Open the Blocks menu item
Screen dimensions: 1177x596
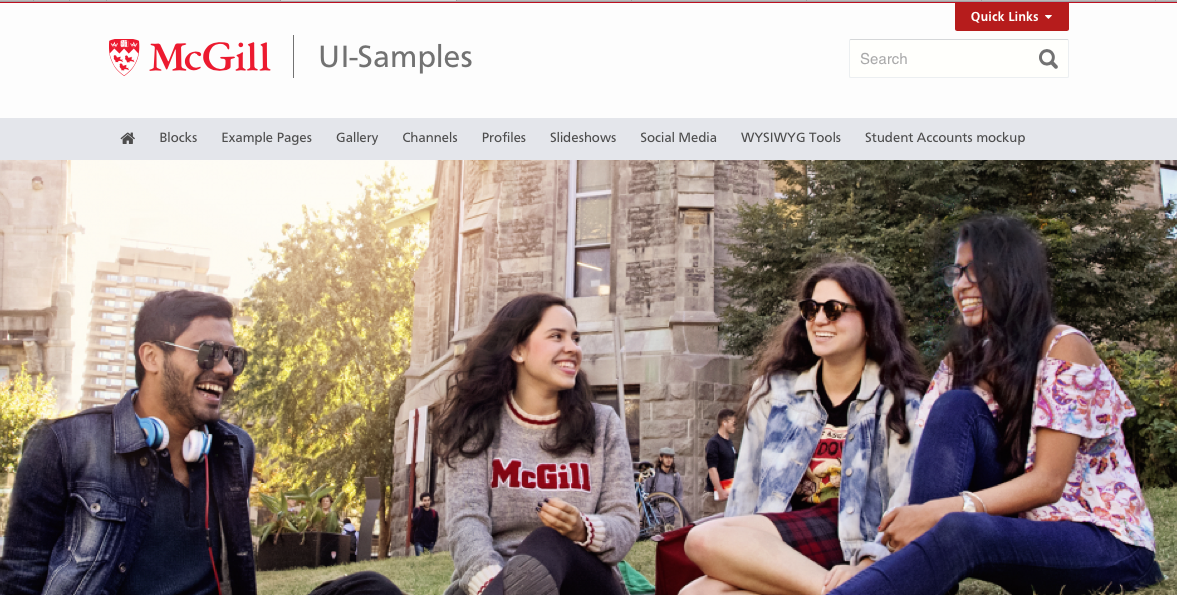(178, 137)
